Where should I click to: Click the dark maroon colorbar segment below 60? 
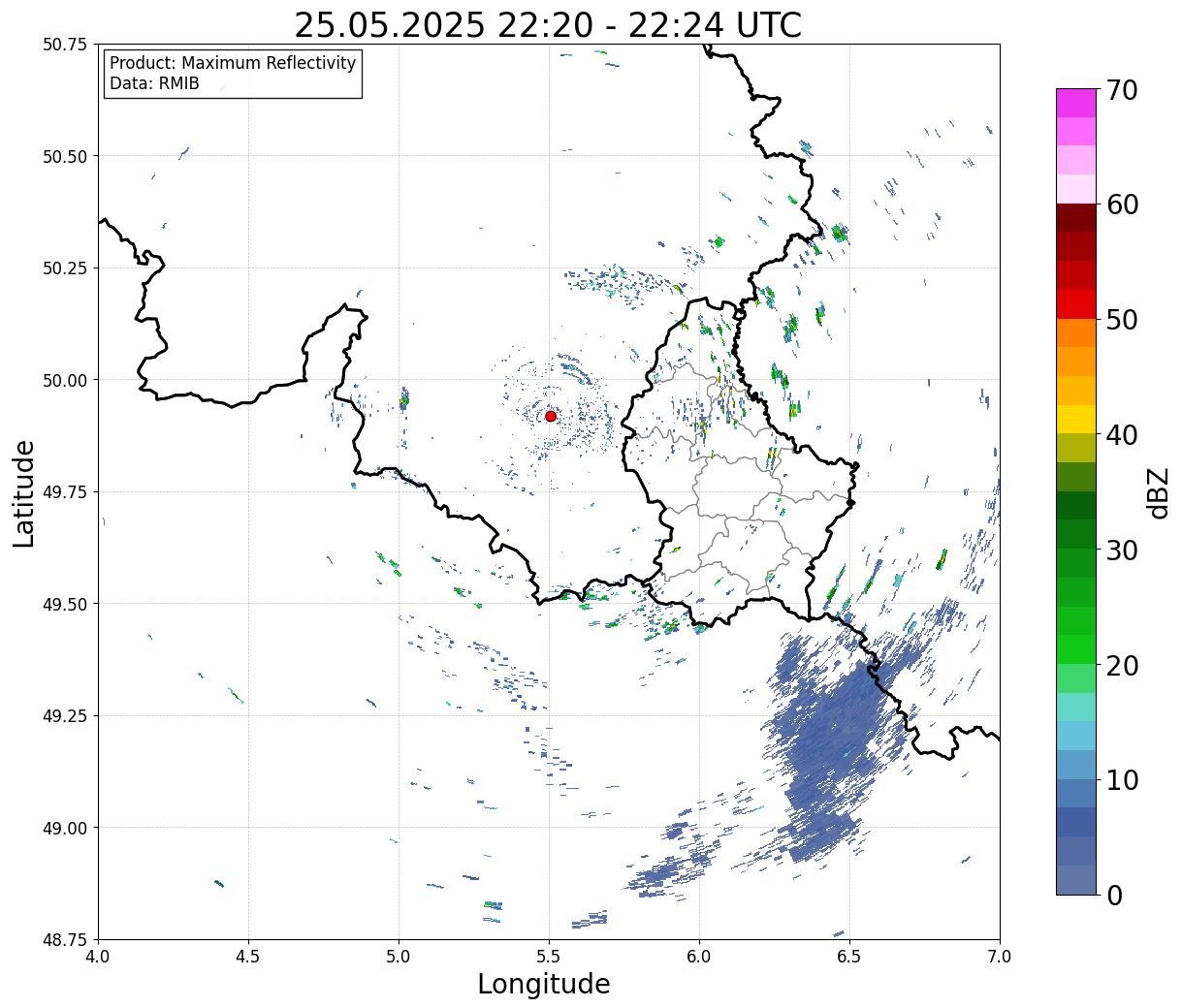tap(1076, 218)
